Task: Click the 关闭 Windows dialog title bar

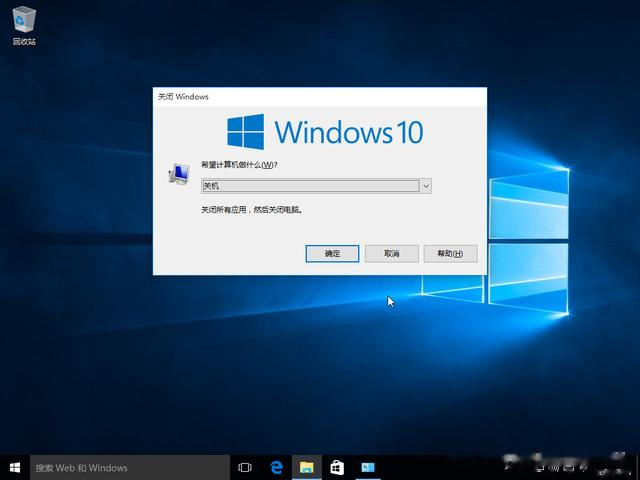Action: [320, 97]
